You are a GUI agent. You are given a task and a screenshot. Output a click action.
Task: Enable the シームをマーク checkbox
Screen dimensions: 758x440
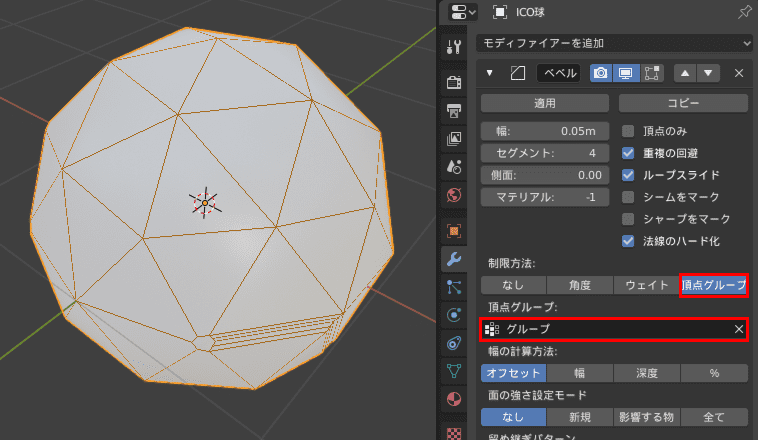pos(628,197)
